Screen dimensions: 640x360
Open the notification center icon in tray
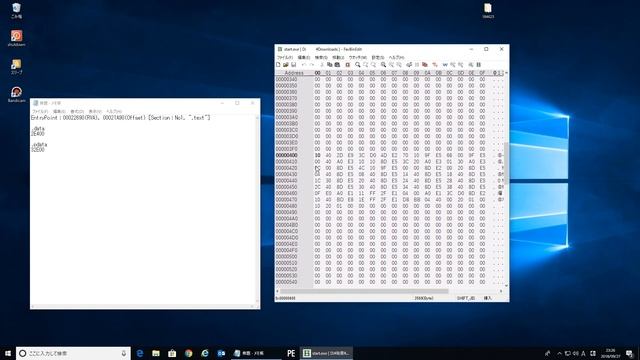[x=629, y=353]
